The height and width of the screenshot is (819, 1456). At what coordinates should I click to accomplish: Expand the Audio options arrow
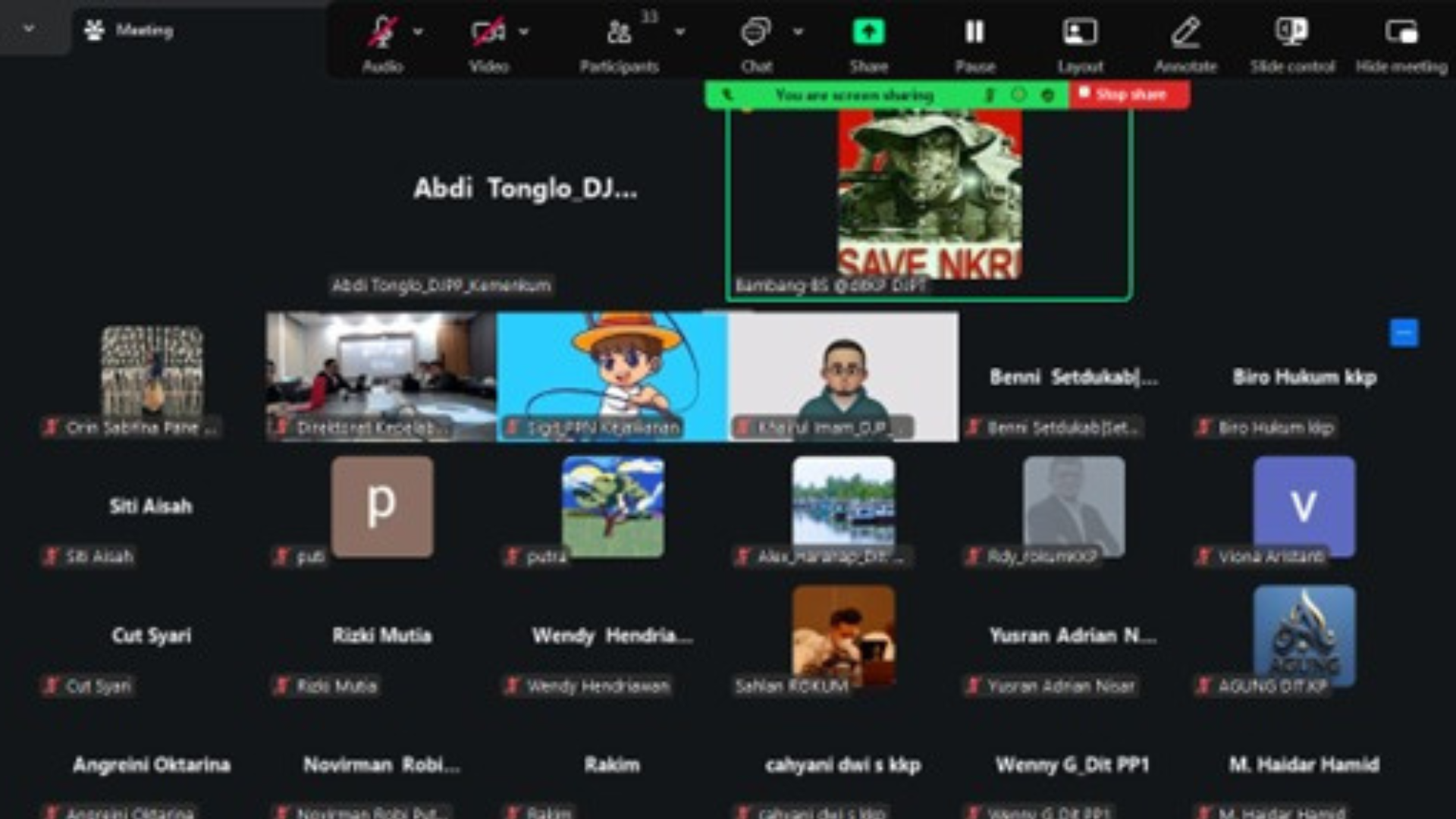(418, 32)
